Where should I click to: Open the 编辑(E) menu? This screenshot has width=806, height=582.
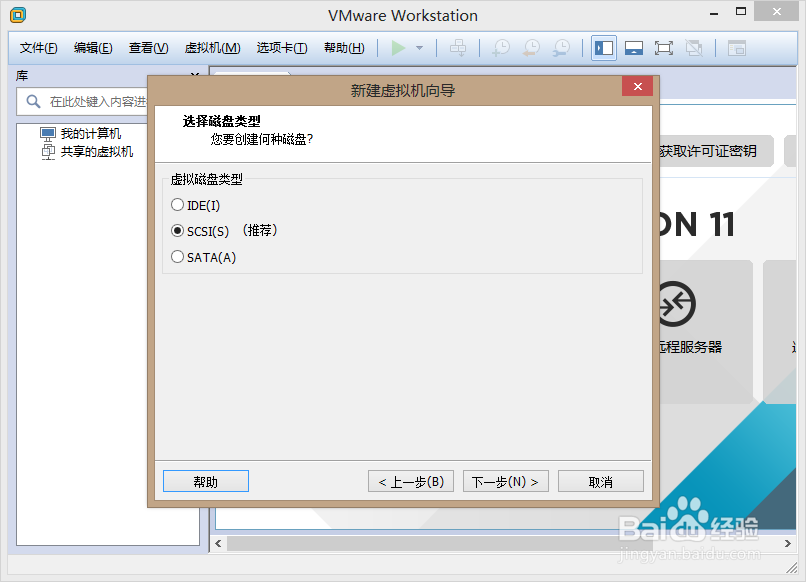93,48
